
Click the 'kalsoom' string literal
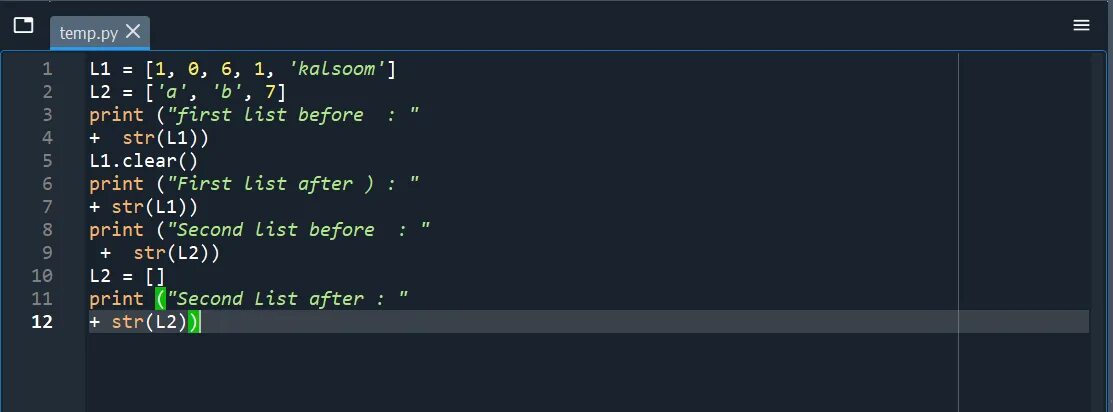[x=336, y=69]
